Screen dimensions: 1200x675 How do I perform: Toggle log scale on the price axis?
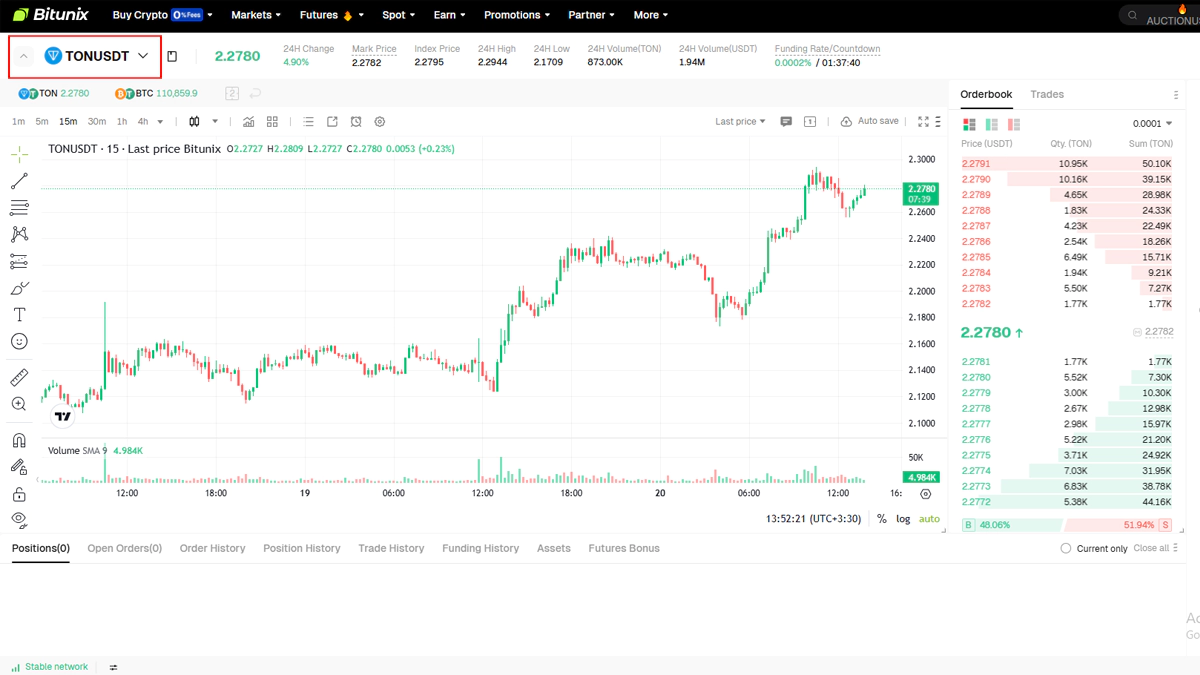(x=903, y=519)
